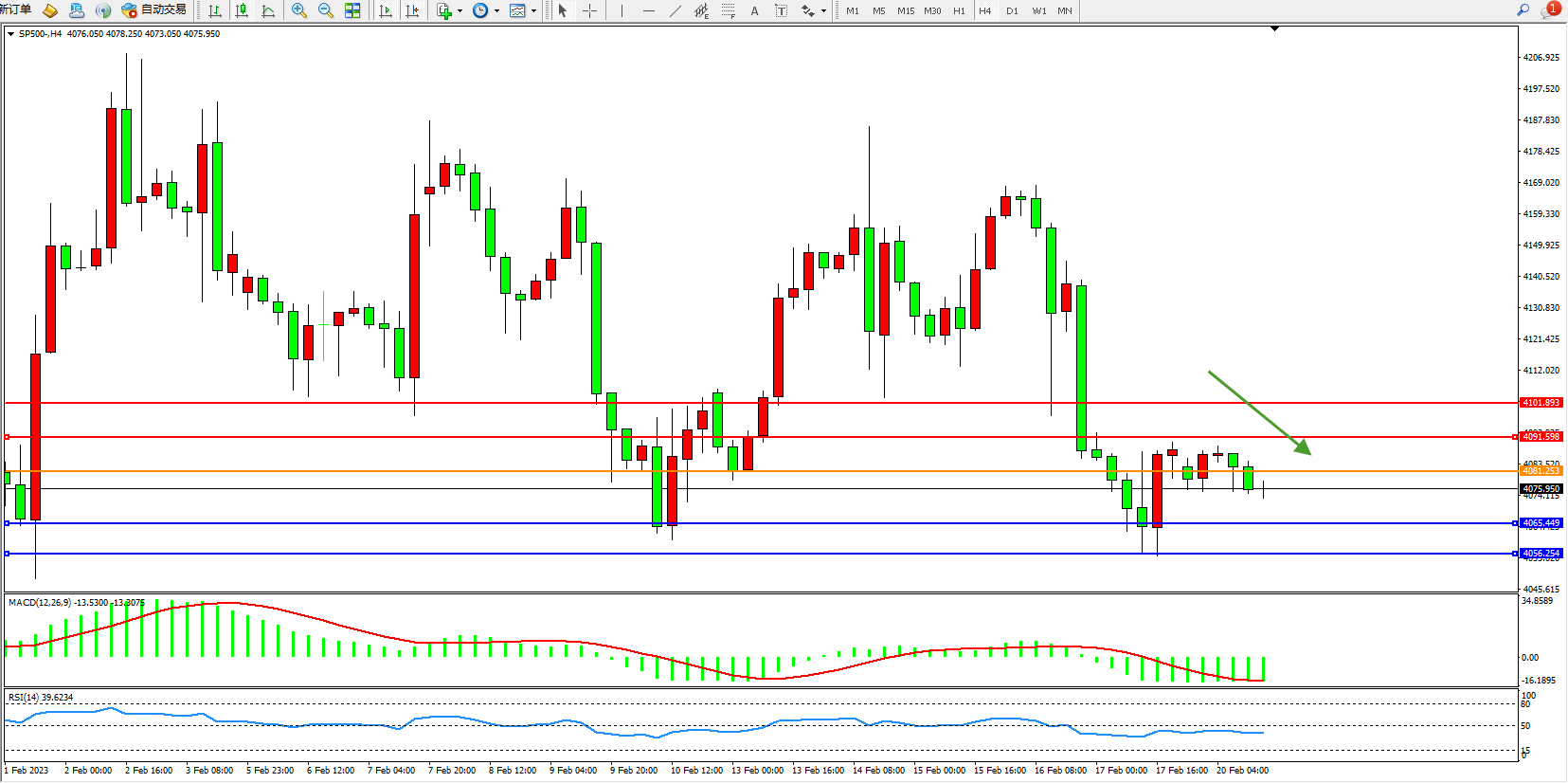
Task: Select the text label tool
Action: pyautogui.click(x=754, y=10)
